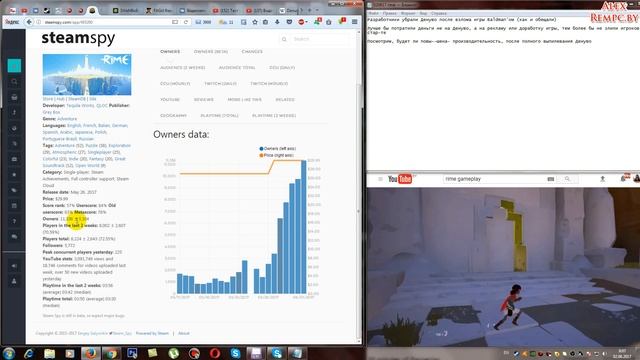Open the Opera browser taskbar icon

click(215, 353)
